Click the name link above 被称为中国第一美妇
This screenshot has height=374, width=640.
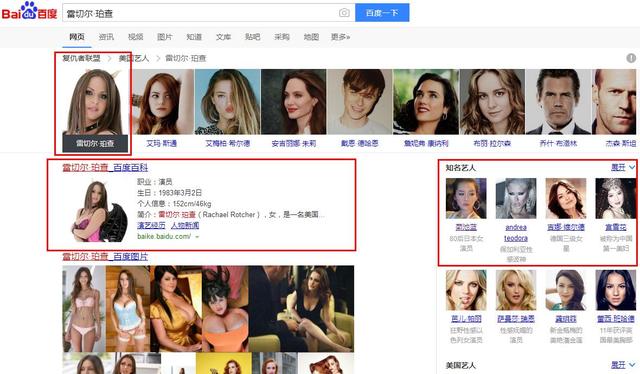point(616,227)
